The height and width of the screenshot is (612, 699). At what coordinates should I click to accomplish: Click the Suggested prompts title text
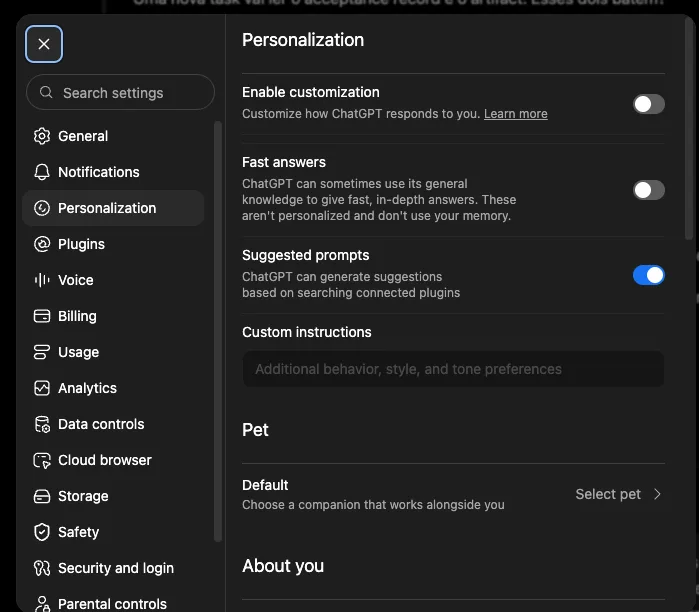tap(305, 255)
